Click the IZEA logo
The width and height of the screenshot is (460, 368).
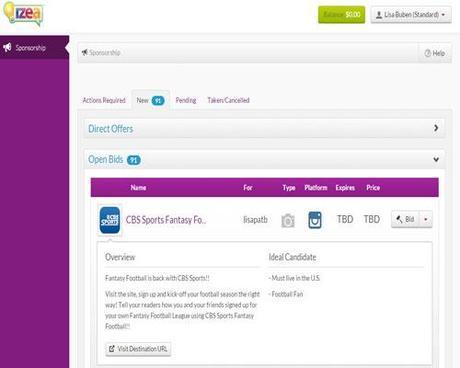click(23, 14)
